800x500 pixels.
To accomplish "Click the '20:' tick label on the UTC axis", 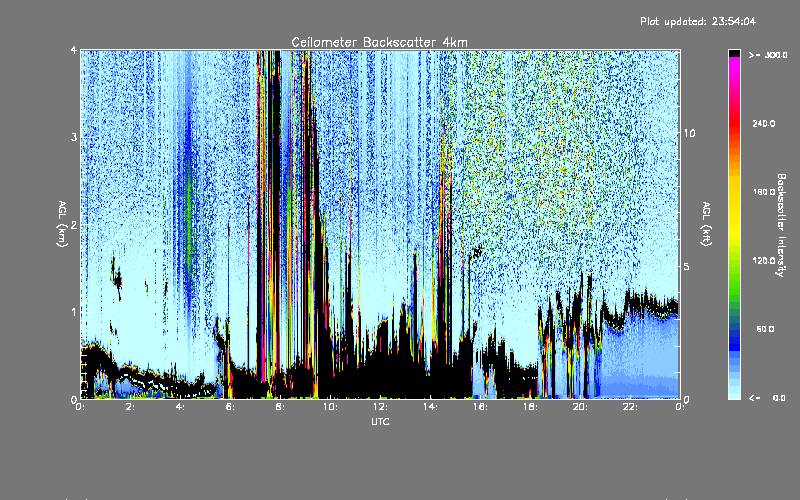I will pos(580,407).
